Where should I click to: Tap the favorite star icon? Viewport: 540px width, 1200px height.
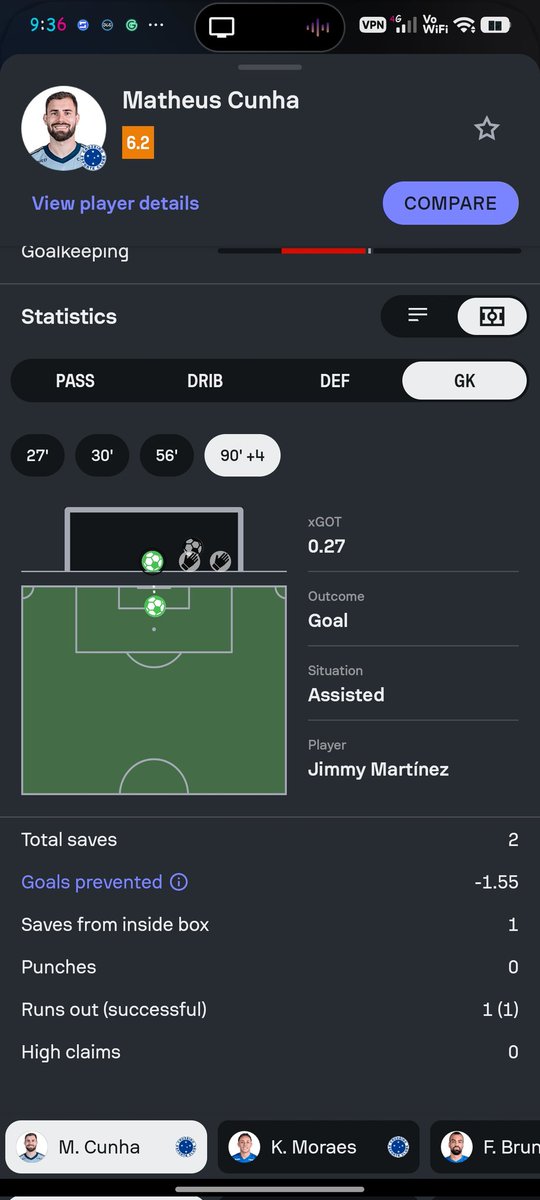pyautogui.click(x=486, y=128)
